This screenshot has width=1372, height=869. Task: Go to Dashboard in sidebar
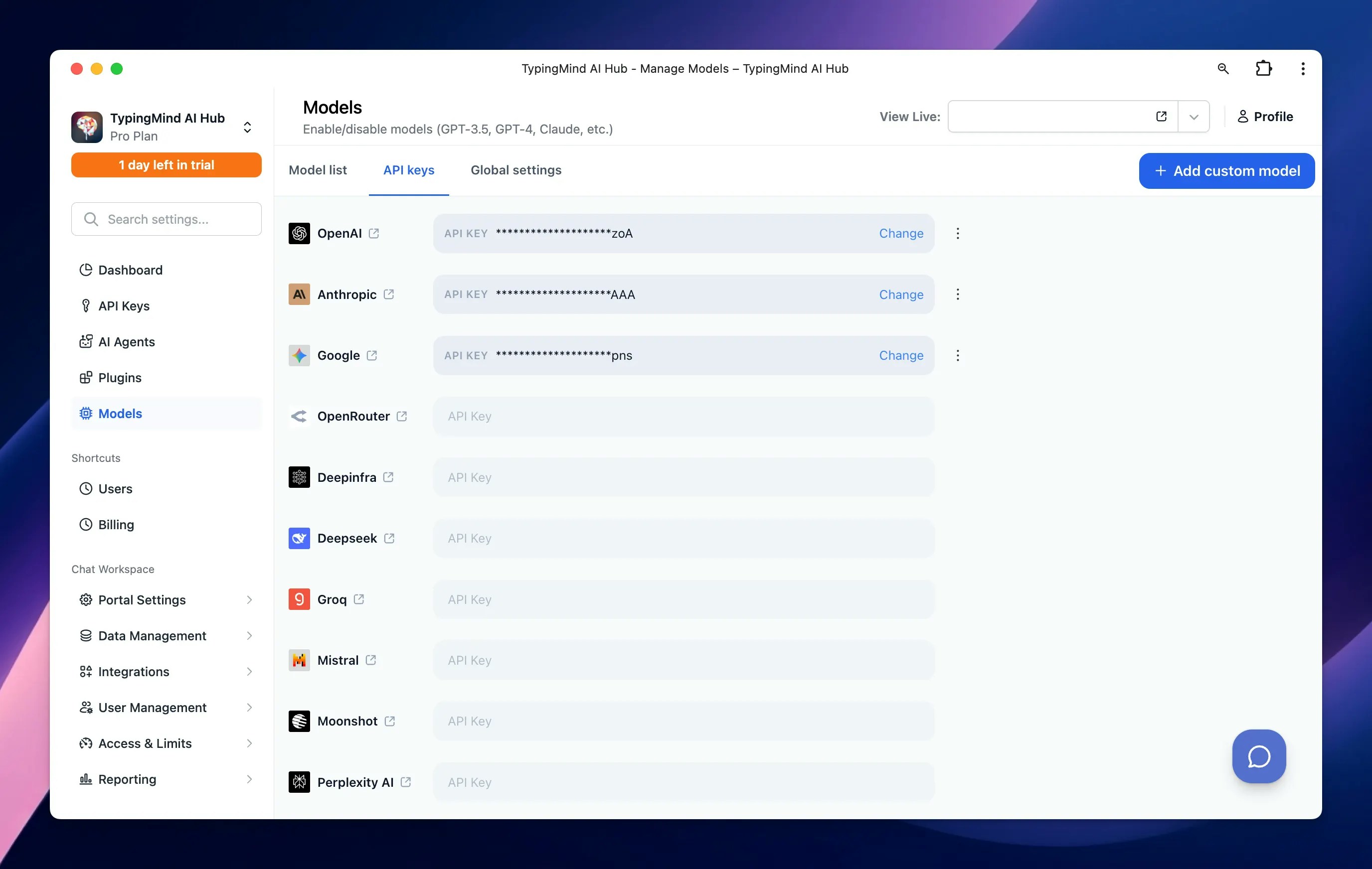tap(167, 270)
